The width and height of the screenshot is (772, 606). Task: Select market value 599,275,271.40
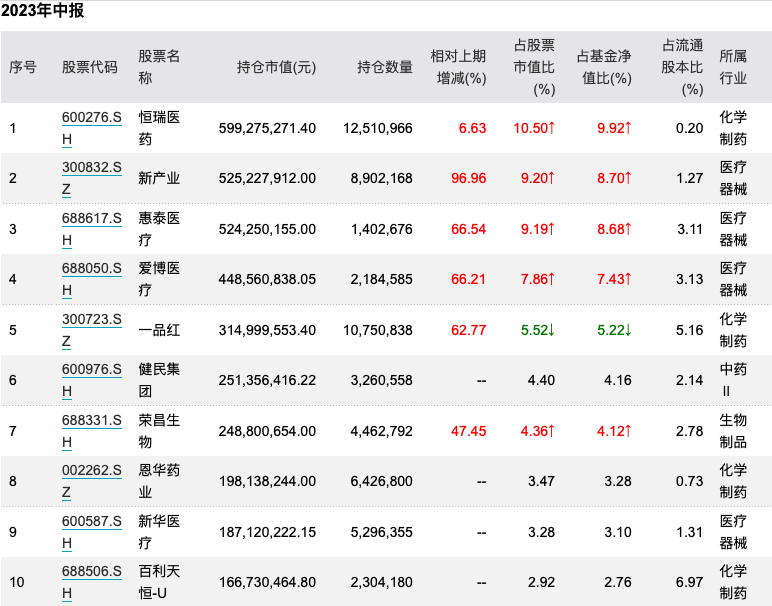(x=267, y=128)
